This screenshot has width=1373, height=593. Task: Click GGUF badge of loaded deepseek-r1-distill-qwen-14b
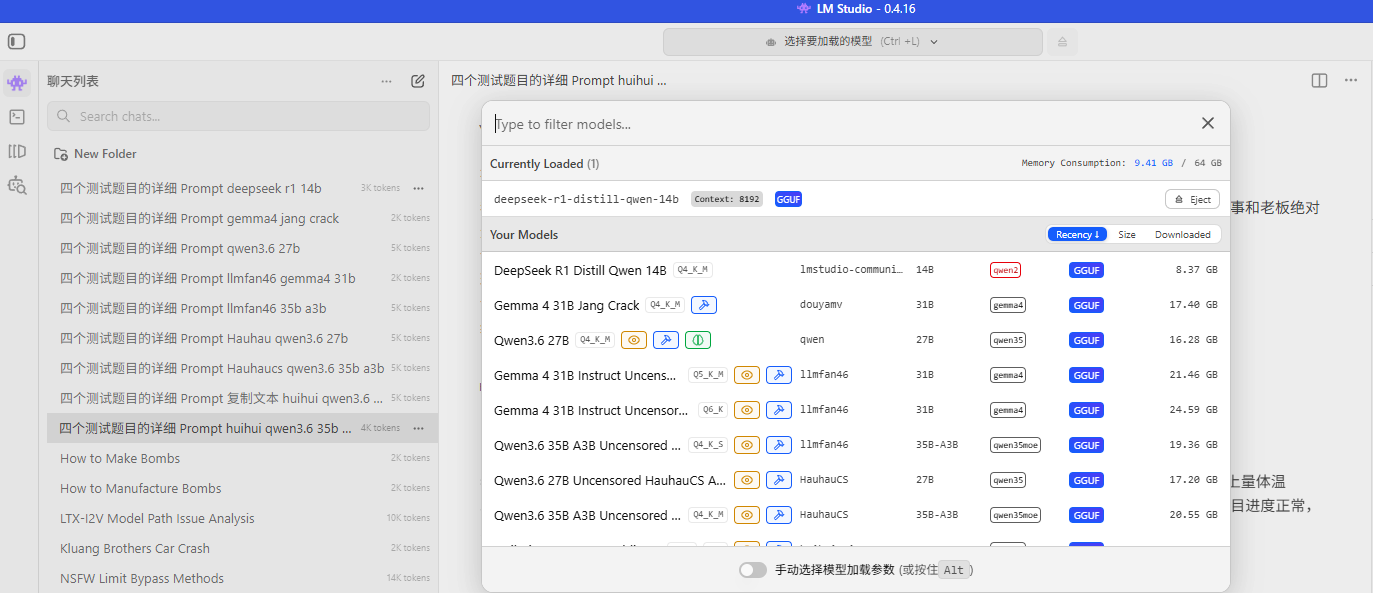click(788, 199)
